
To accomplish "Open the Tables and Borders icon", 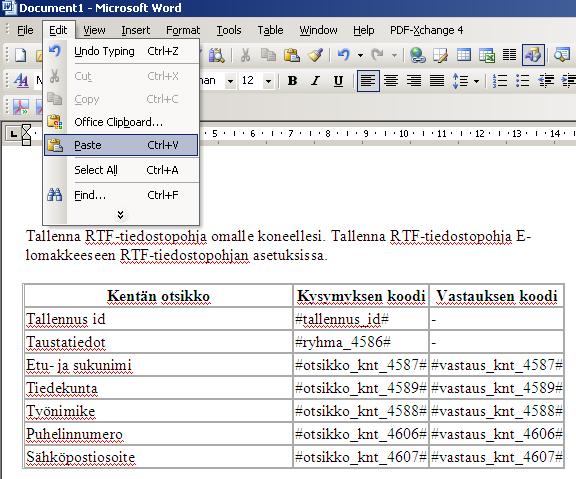I will click(440, 55).
